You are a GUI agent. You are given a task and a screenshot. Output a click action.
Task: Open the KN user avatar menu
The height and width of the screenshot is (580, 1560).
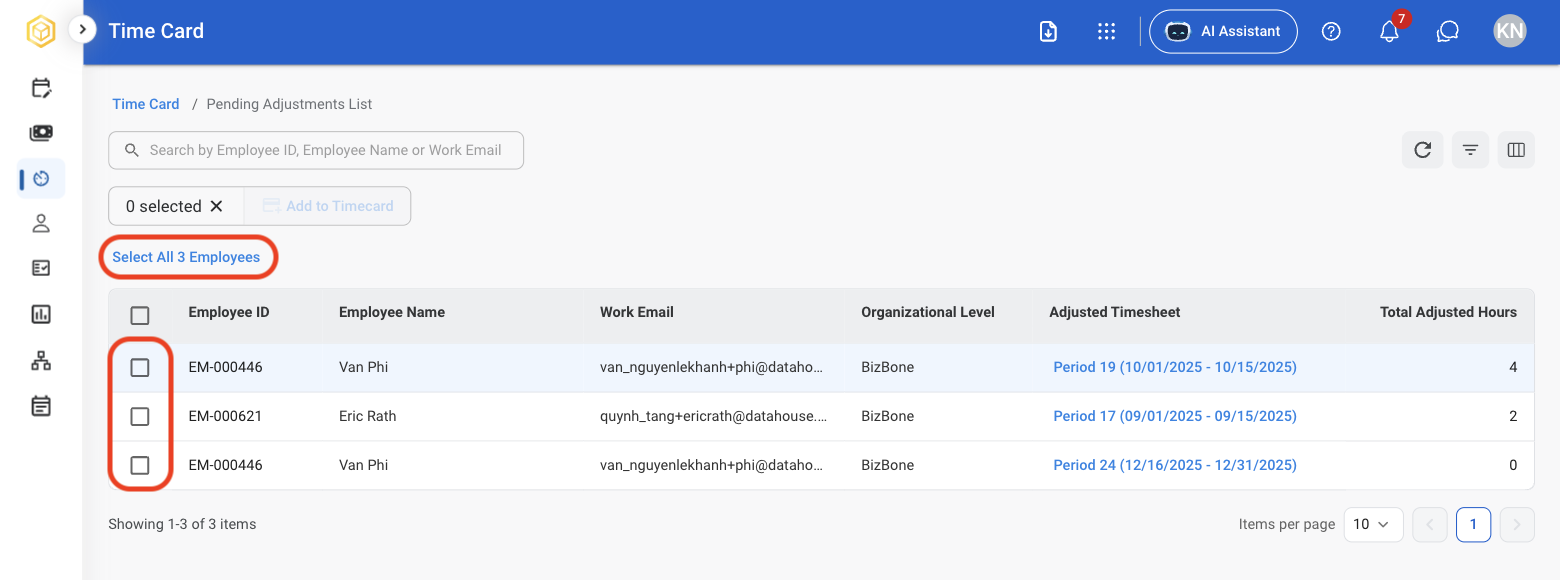[x=1510, y=31]
